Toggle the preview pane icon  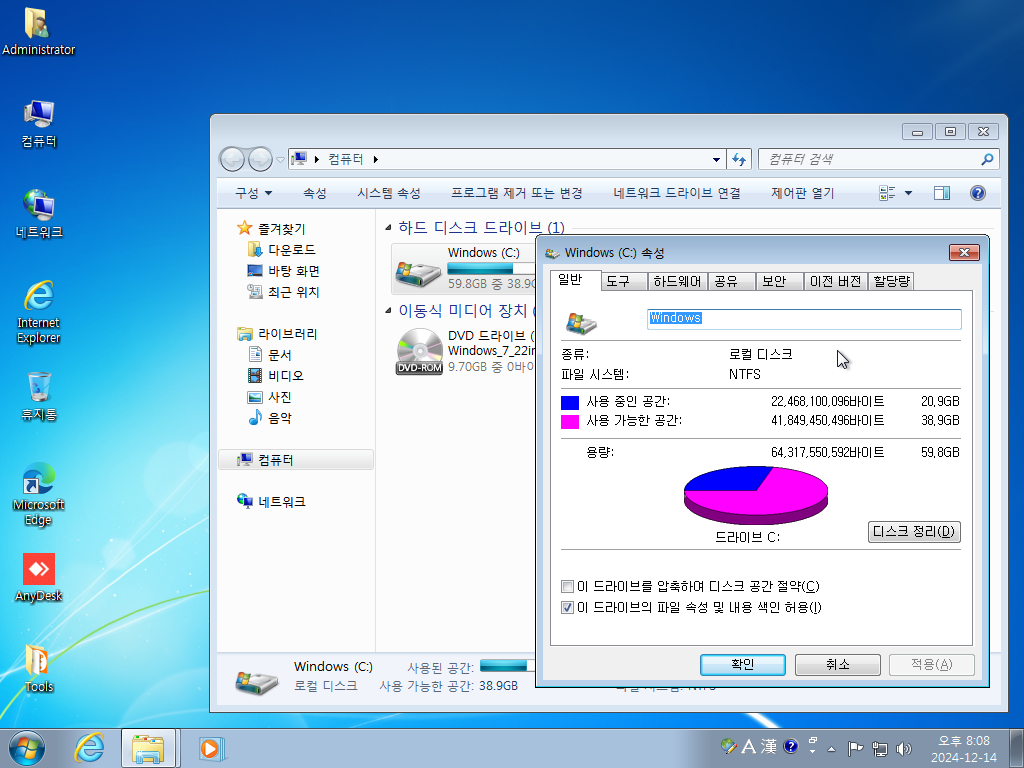(x=942, y=193)
